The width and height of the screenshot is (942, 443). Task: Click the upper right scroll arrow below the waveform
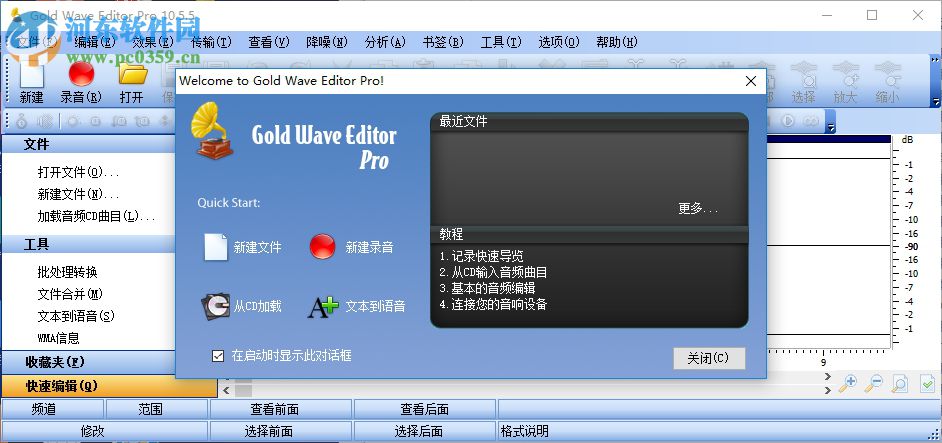coord(828,377)
